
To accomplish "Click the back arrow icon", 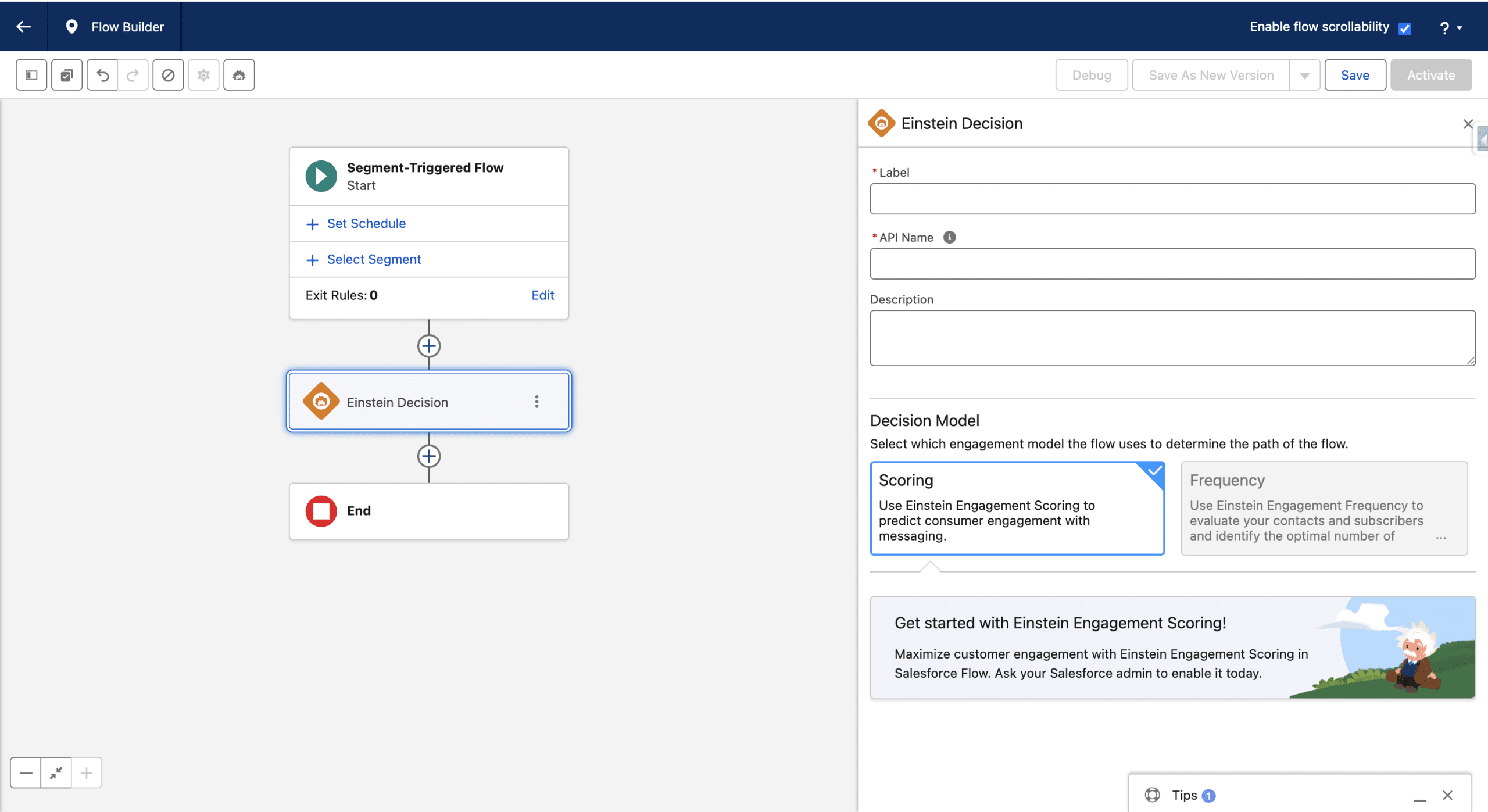I will click(24, 27).
